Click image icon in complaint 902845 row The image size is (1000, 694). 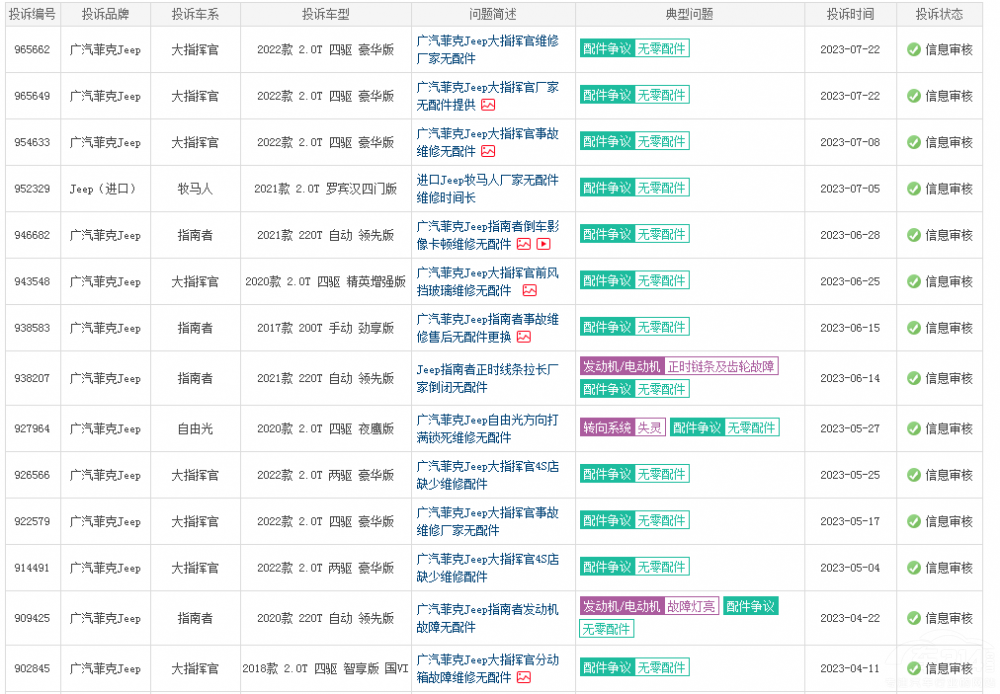(x=524, y=677)
